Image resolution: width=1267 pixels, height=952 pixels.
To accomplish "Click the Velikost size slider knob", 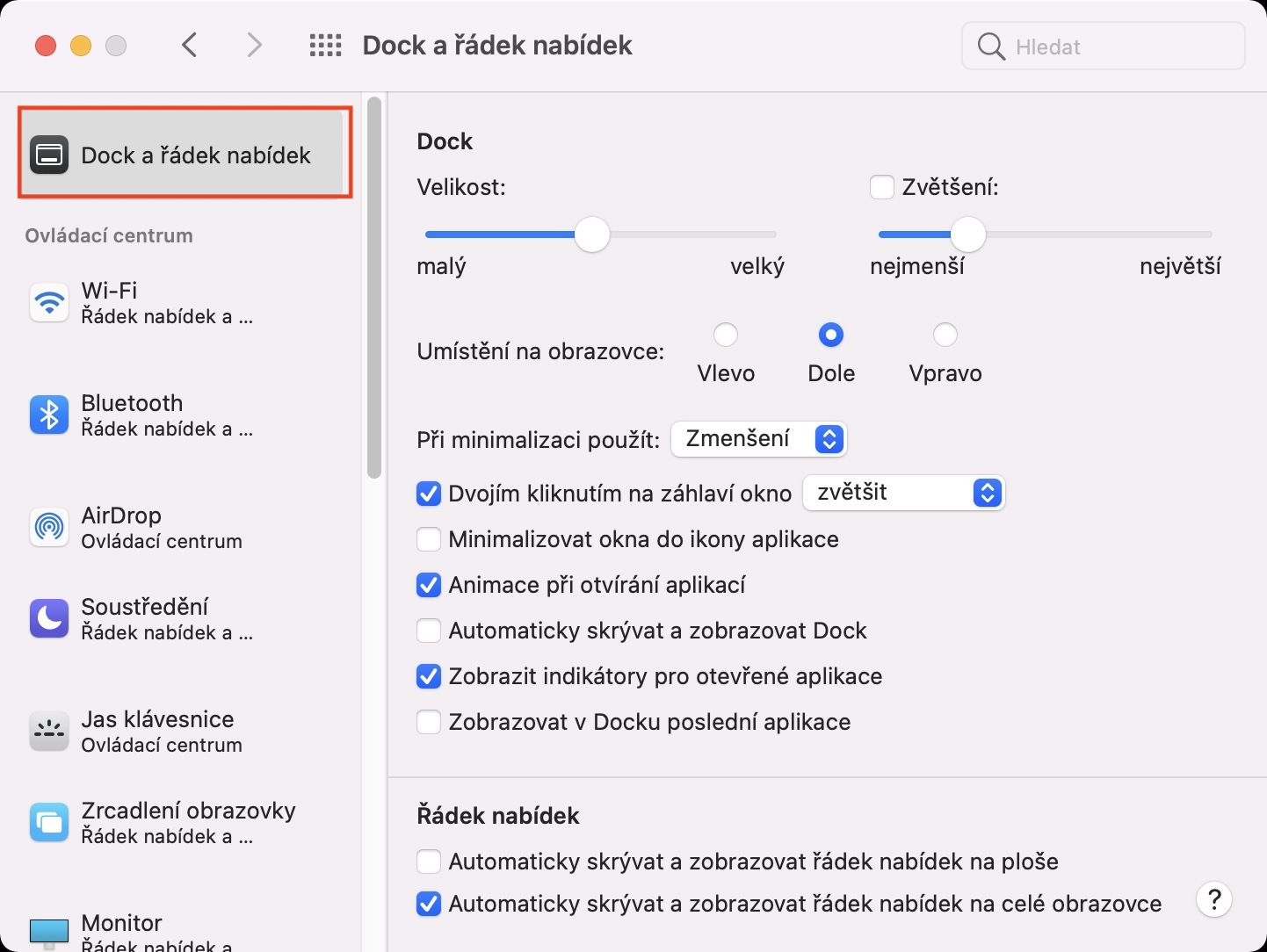I will [592, 234].
